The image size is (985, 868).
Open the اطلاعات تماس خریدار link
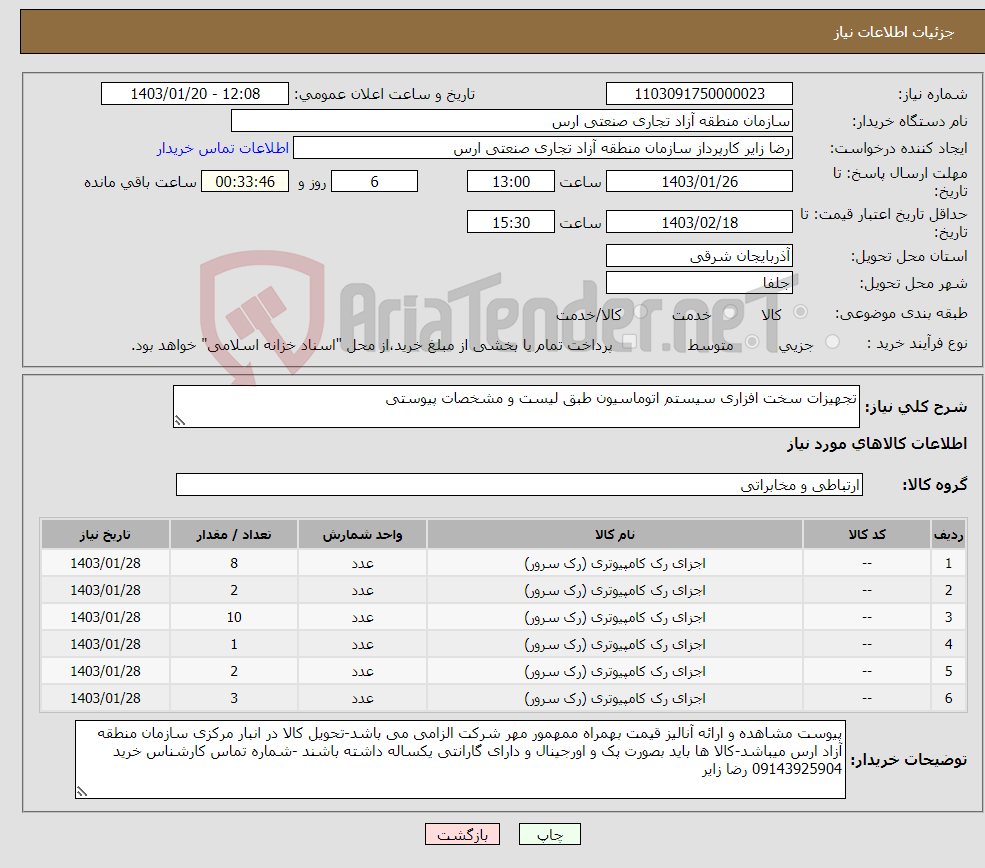point(222,148)
